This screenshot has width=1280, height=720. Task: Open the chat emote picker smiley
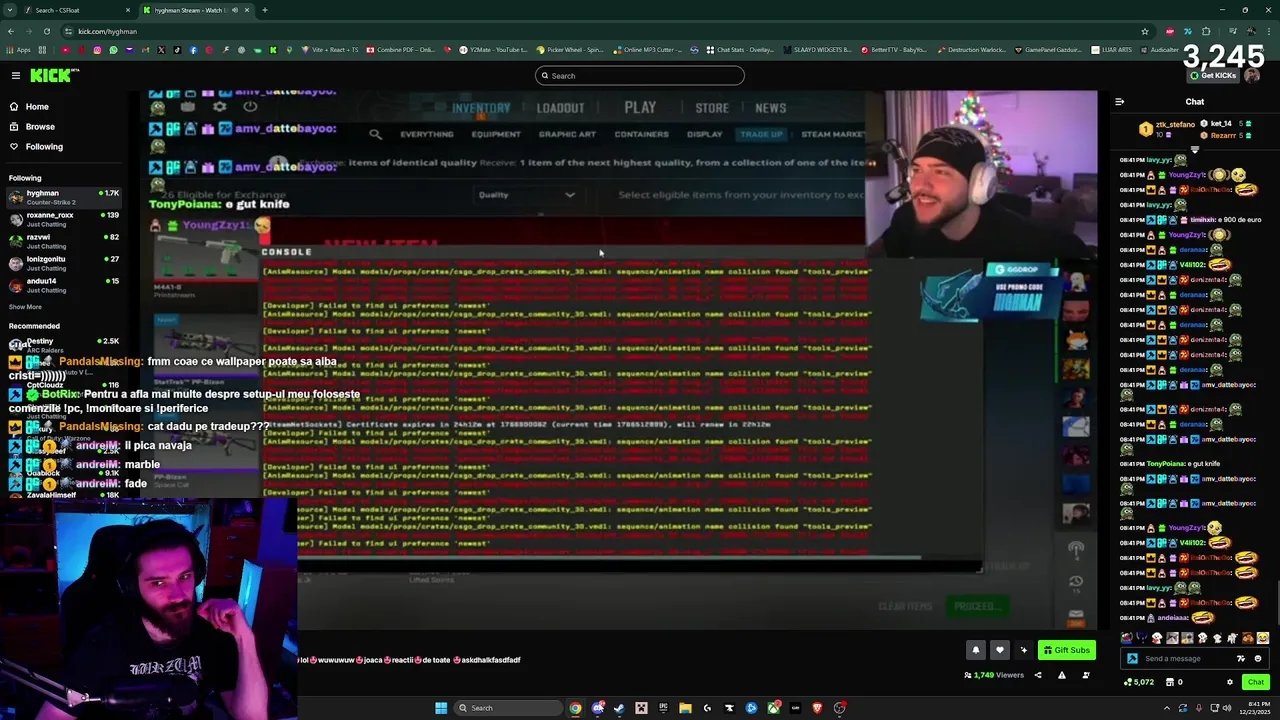click(x=1258, y=659)
